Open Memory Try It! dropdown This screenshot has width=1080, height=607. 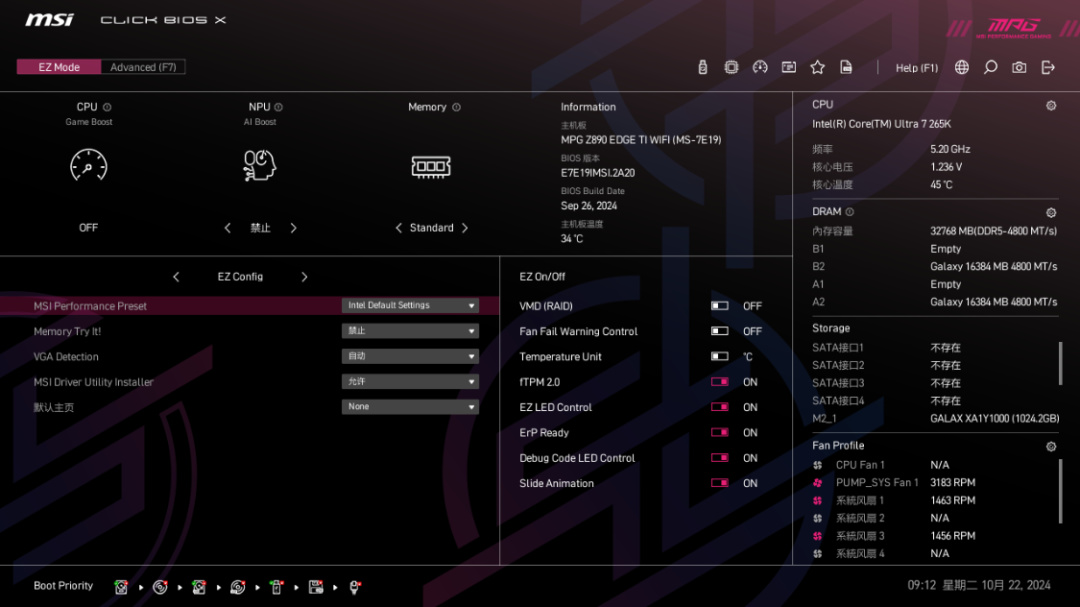tap(410, 331)
